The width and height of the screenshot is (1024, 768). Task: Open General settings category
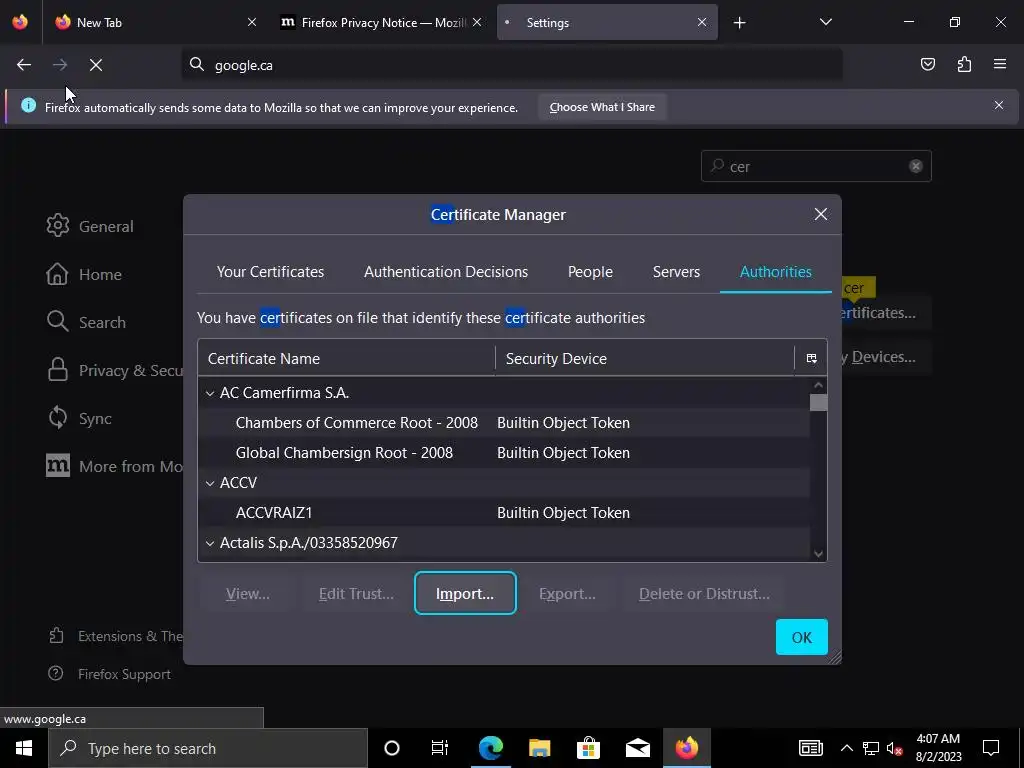[90, 226]
